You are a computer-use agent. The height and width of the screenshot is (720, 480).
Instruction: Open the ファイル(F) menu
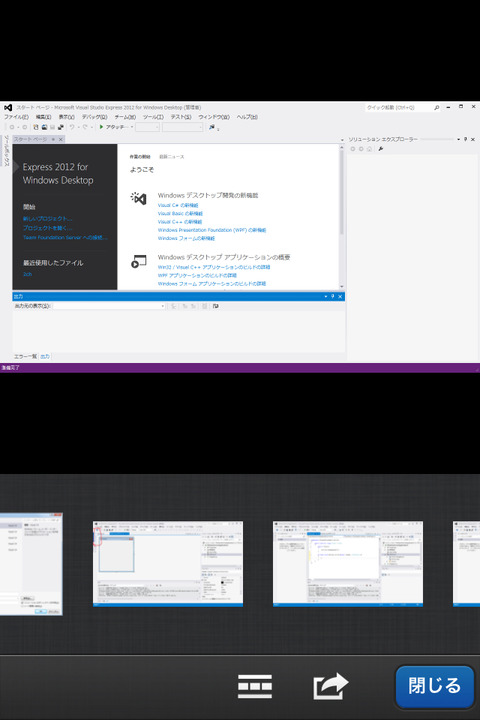coord(16,117)
